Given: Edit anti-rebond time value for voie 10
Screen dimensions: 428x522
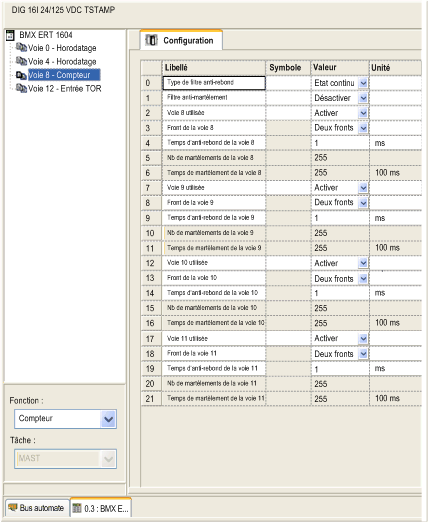Looking at the screenshot, I should click(x=340, y=293).
